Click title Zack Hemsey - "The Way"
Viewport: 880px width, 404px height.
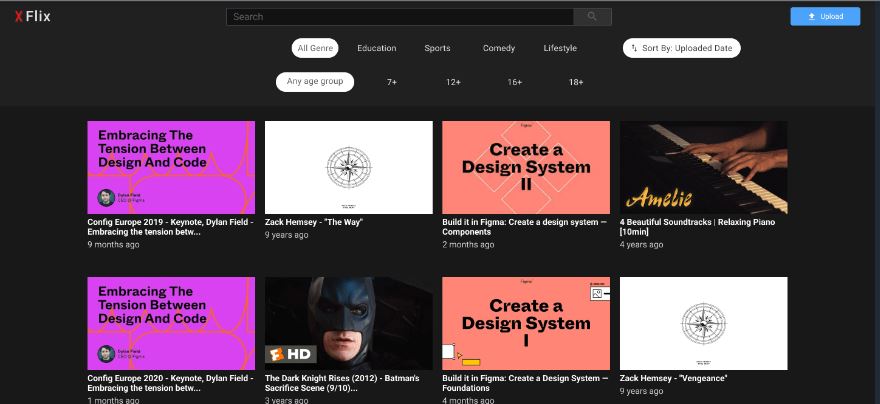(x=314, y=222)
